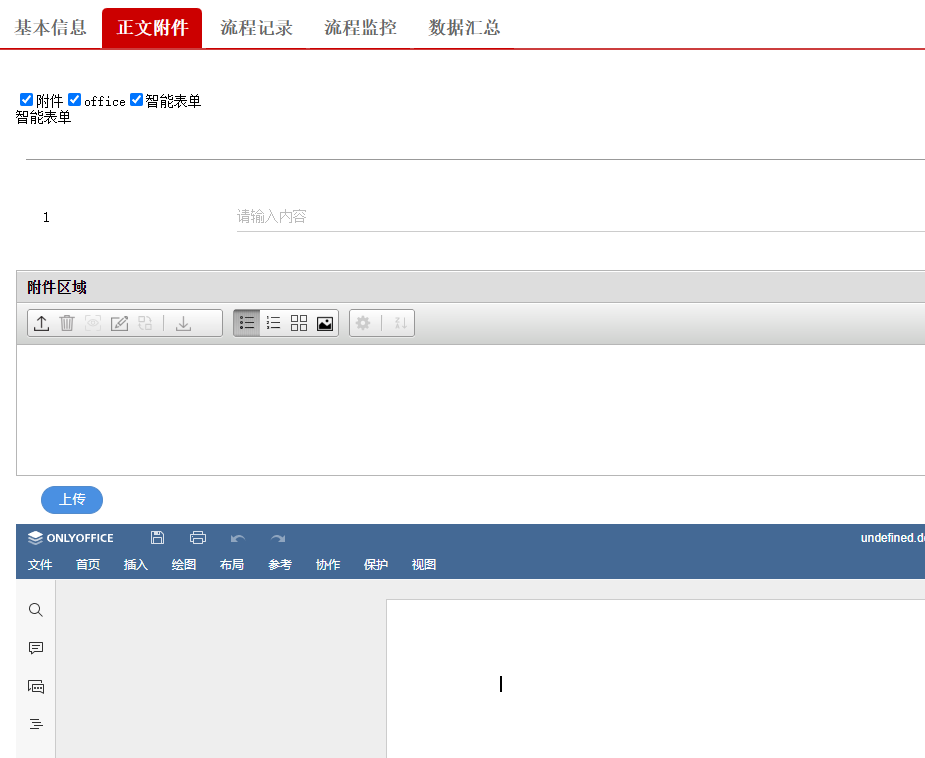Open the 绘图 ribbon tab
The image size is (925, 758).
coord(183,565)
